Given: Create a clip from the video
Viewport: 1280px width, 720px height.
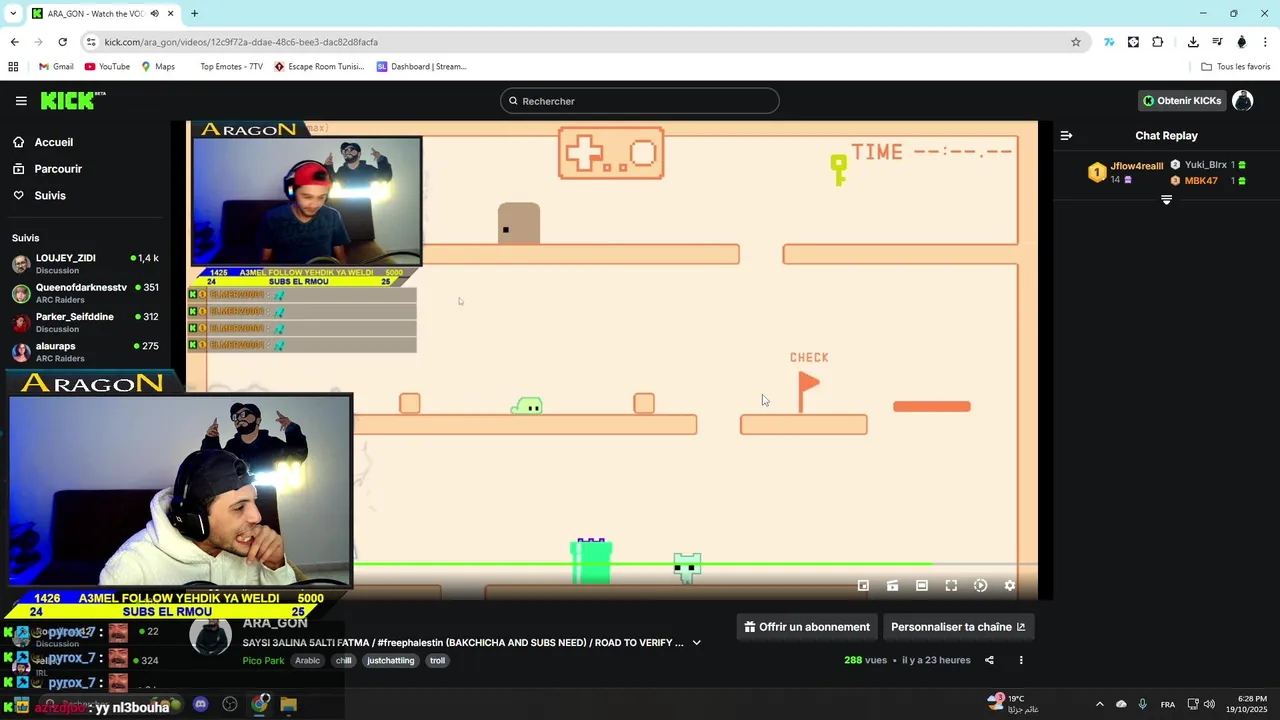Looking at the screenshot, I should pyautogui.click(x=892, y=586).
